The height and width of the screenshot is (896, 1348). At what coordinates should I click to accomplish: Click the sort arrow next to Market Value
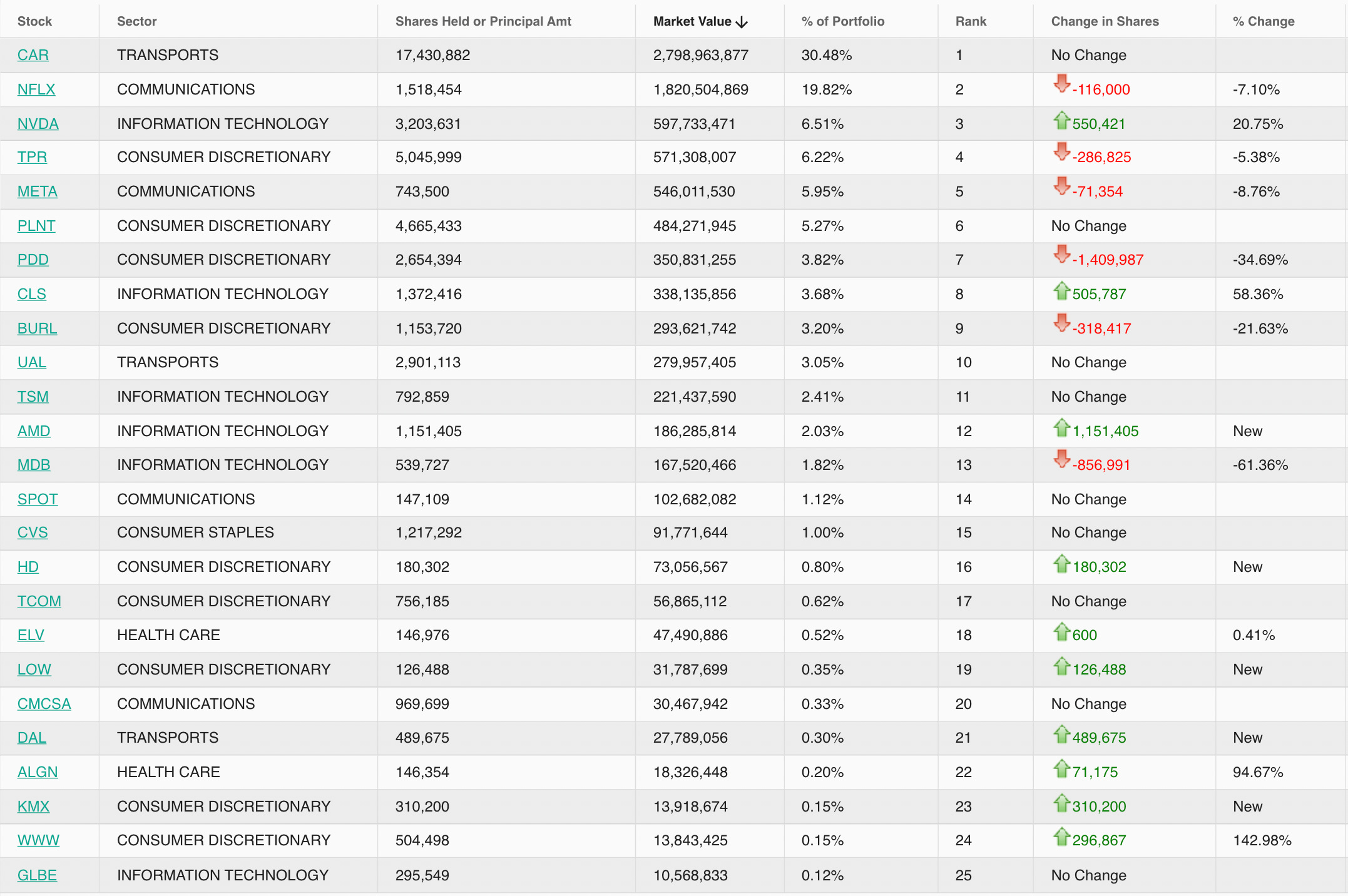pyautogui.click(x=742, y=22)
